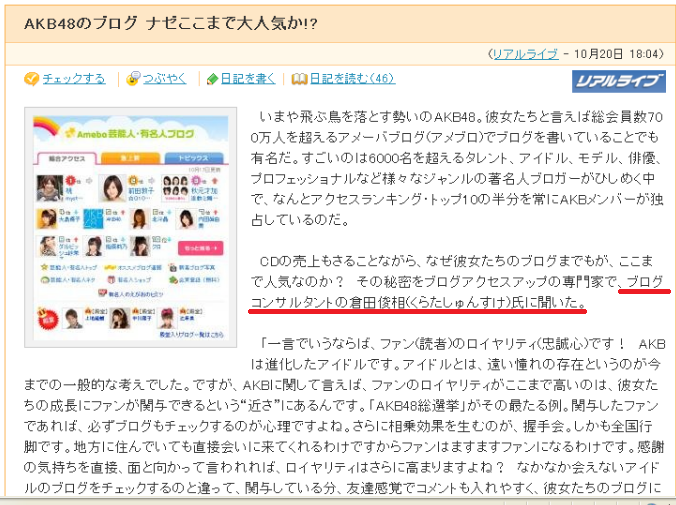
Task: Open the リアルライブ source link near the date
Action: [526, 54]
